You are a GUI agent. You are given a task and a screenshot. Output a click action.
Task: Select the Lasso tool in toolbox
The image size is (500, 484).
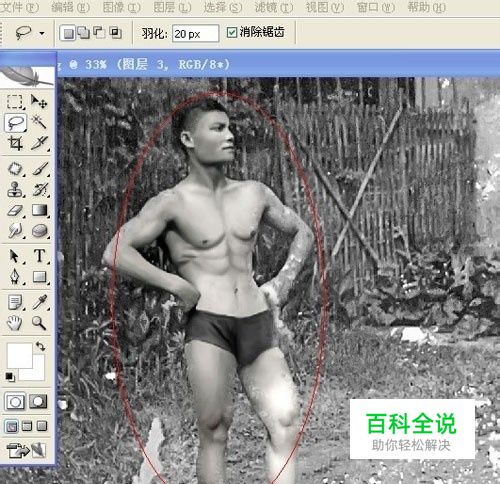pyautogui.click(x=15, y=122)
